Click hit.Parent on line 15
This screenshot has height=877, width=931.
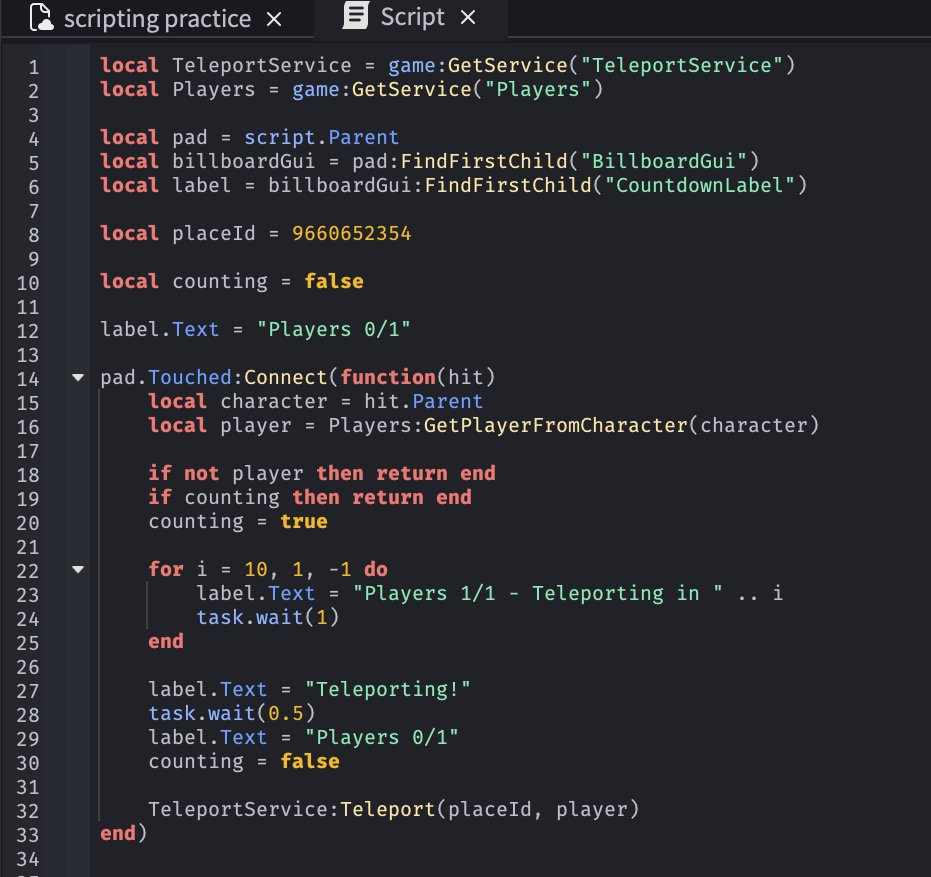coord(423,401)
